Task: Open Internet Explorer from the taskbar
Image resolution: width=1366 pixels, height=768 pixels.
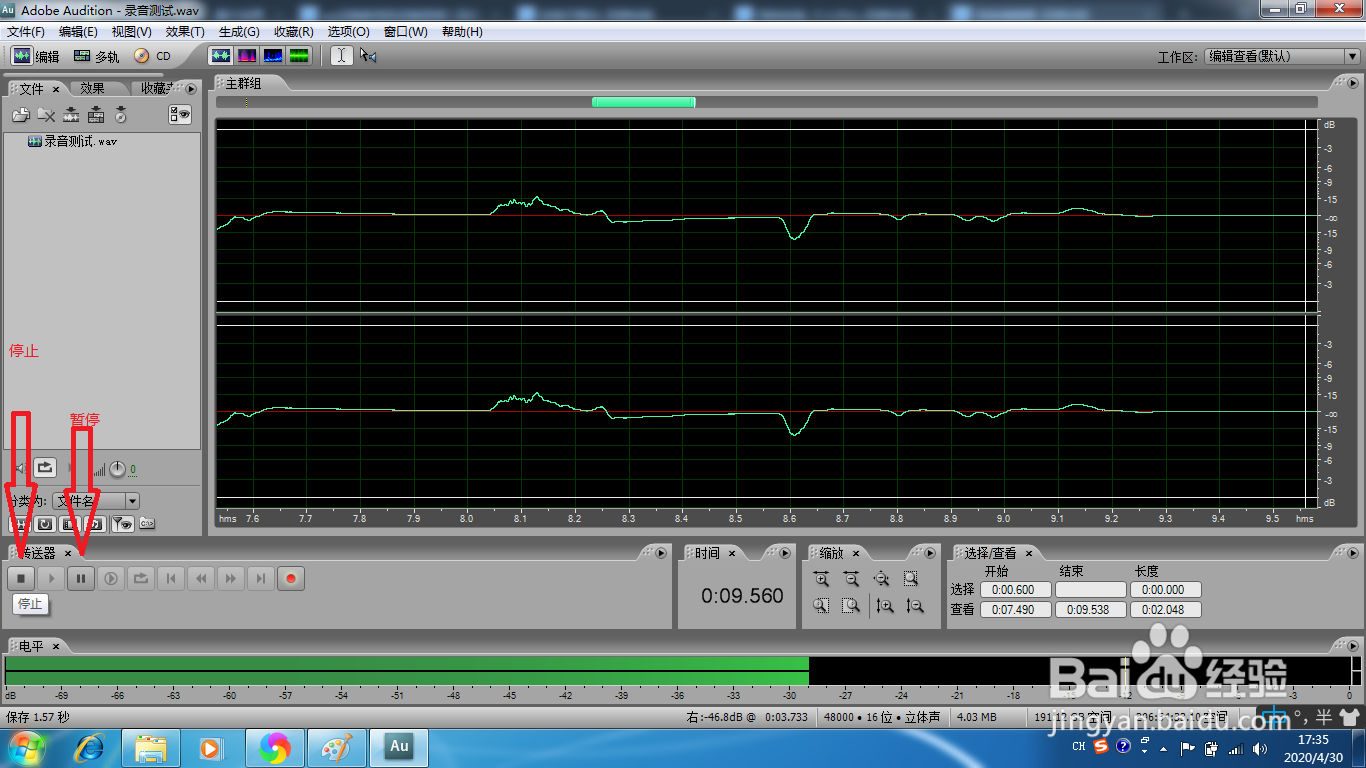Action: [x=90, y=747]
